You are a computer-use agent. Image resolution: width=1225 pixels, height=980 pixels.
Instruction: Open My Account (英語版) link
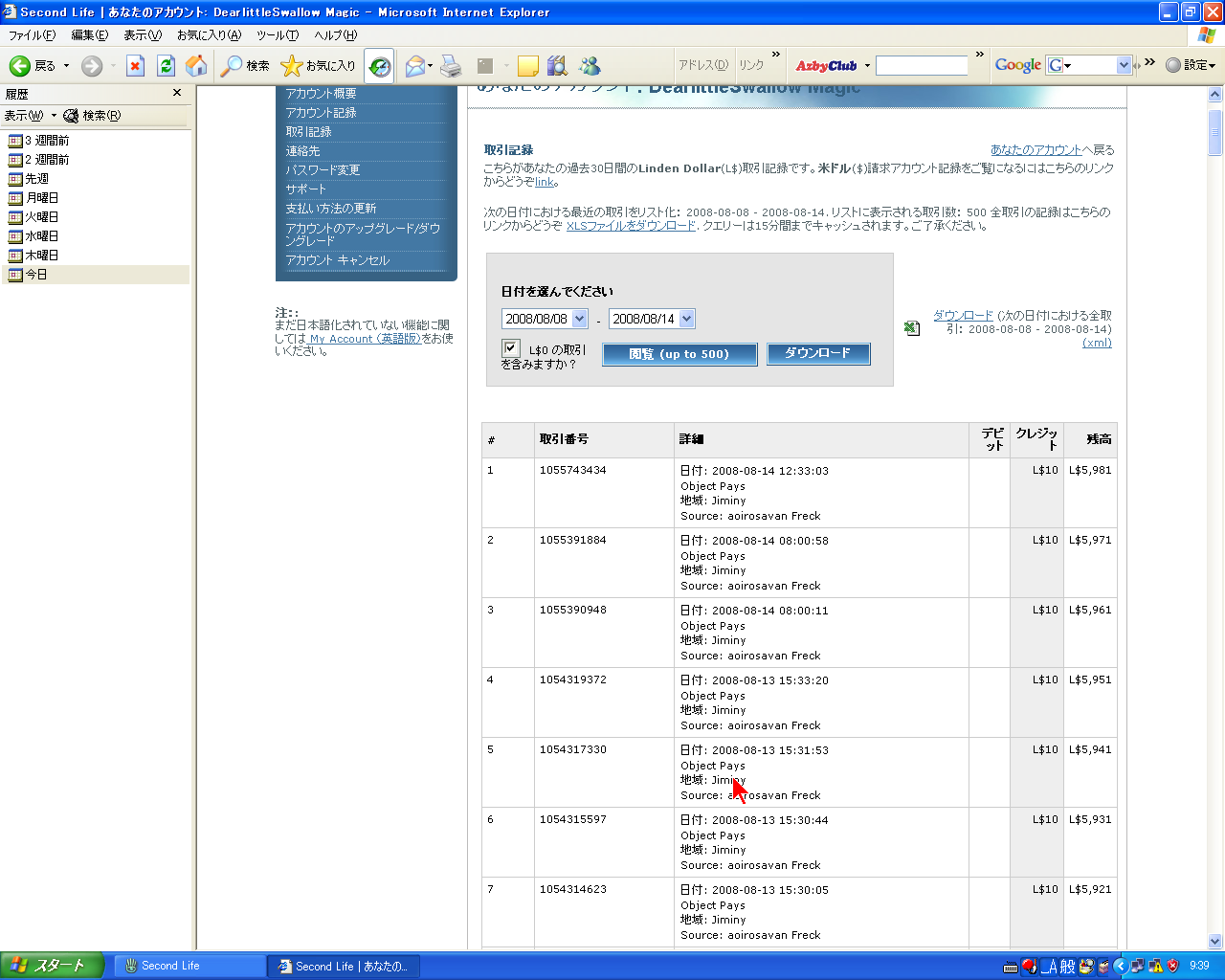(x=365, y=339)
